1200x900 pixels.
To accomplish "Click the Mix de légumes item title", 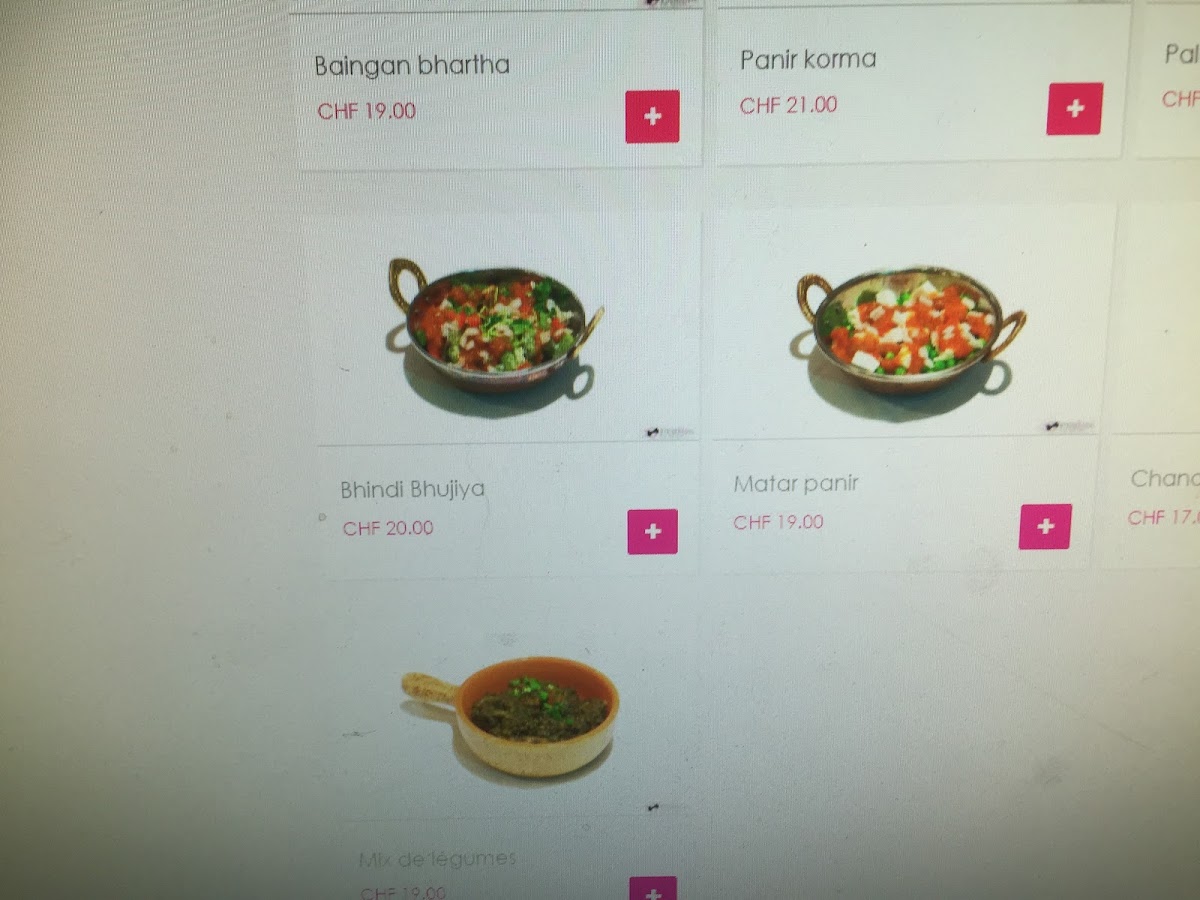I will coord(437,858).
